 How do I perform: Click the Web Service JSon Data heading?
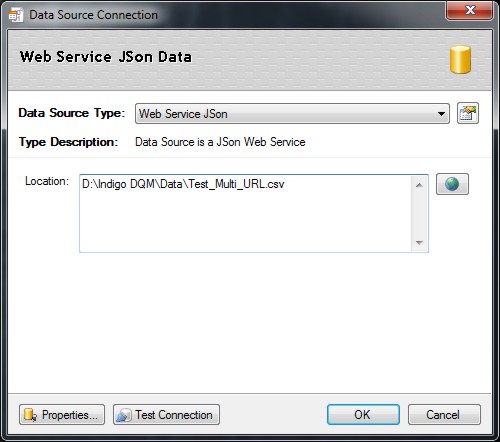coord(106,57)
